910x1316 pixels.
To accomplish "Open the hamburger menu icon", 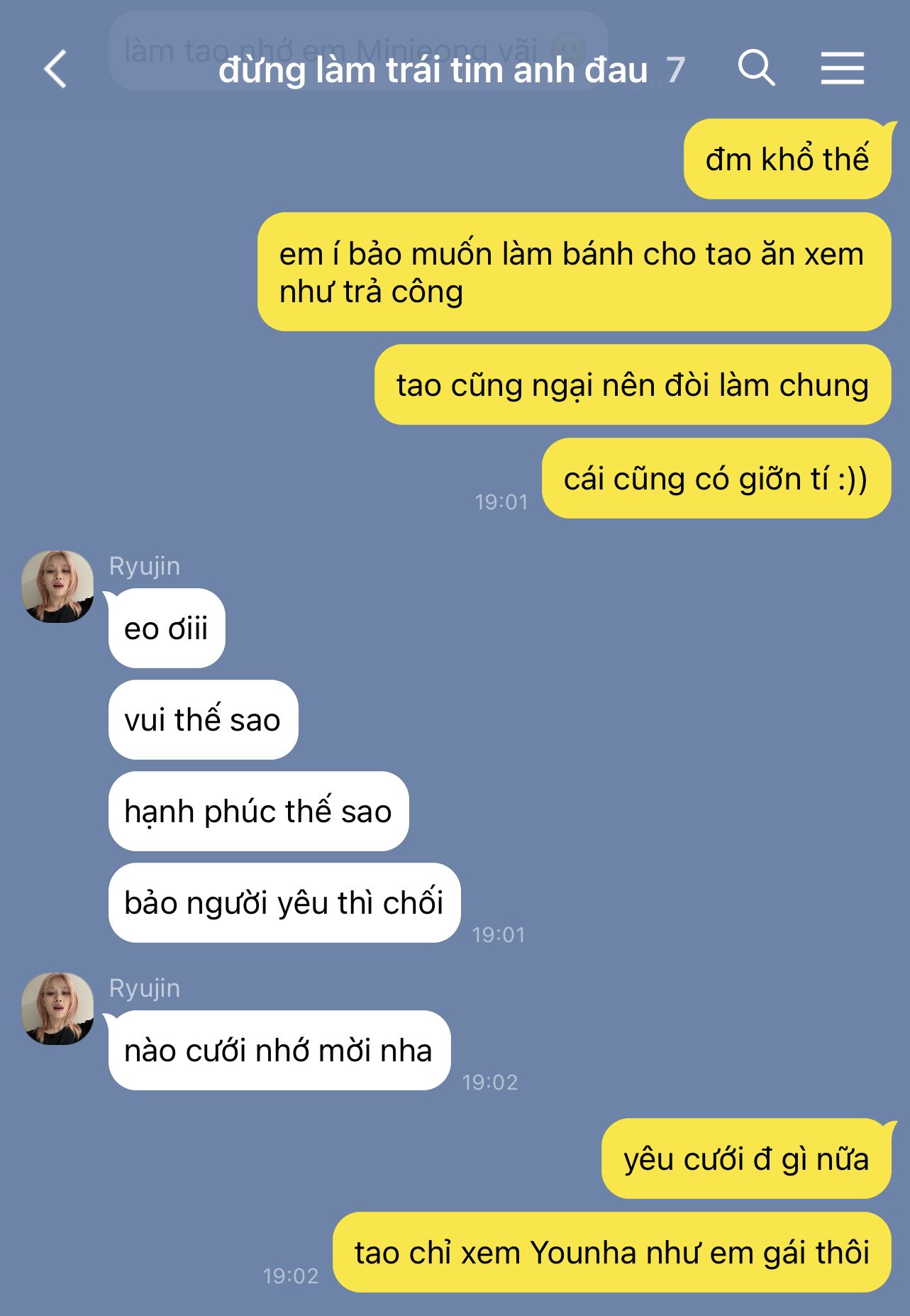I will point(843,68).
